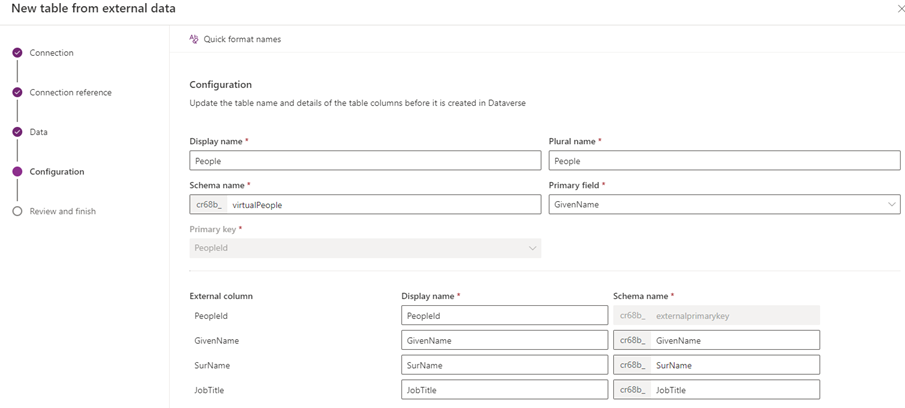Click the Data step checkmark icon
905x408 pixels.
click(17, 132)
